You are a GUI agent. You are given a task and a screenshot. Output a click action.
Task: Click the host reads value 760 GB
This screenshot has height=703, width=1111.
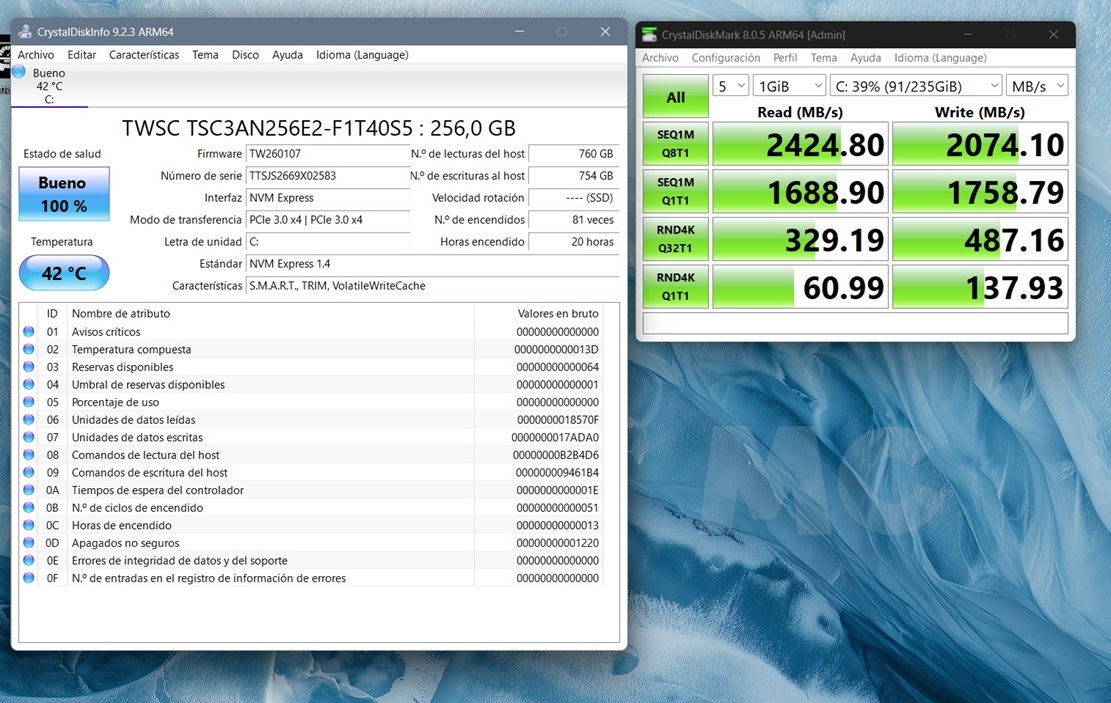pyautogui.click(x=574, y=154)
